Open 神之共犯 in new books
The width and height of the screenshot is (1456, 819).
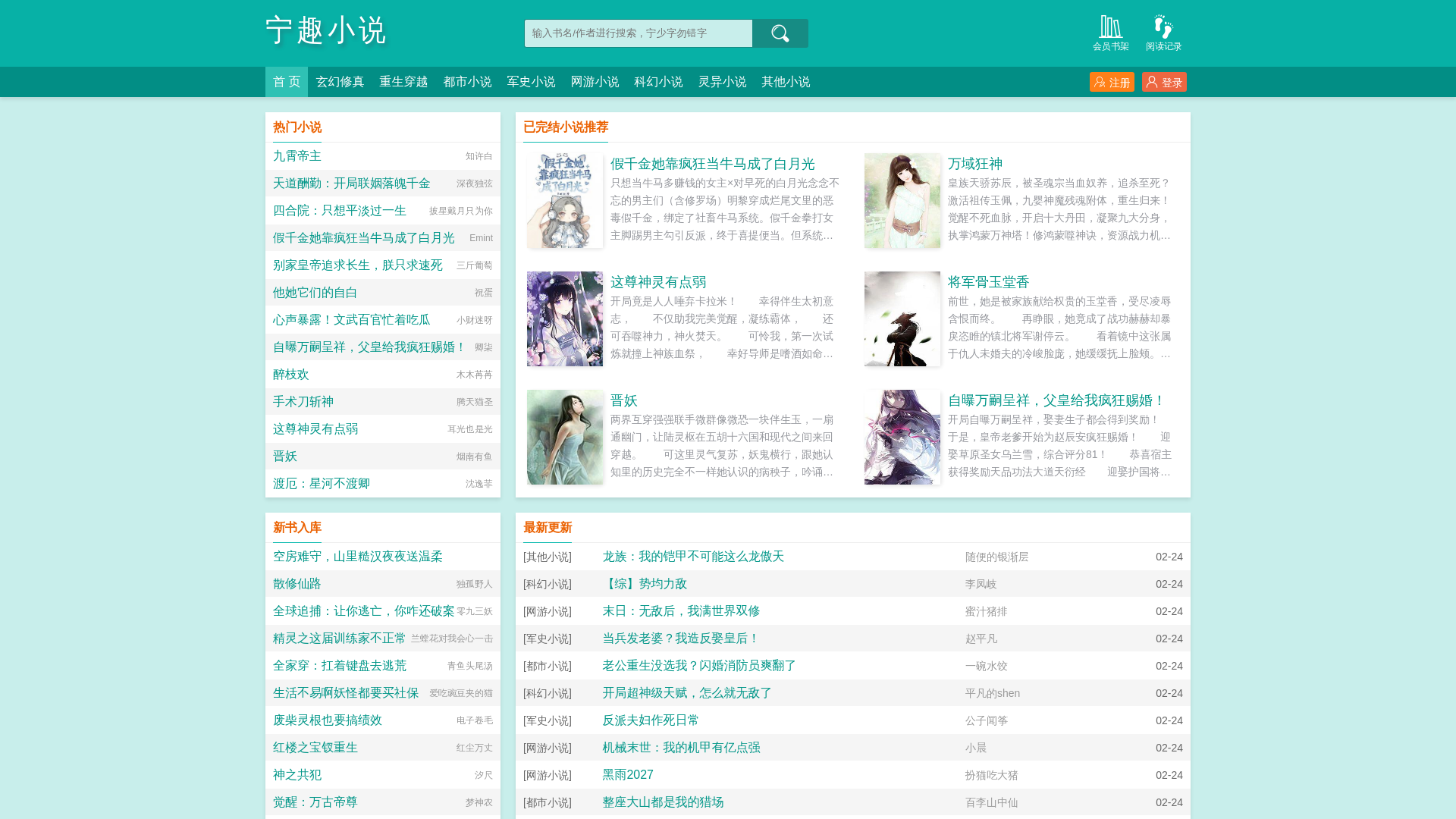coord(297,775)
